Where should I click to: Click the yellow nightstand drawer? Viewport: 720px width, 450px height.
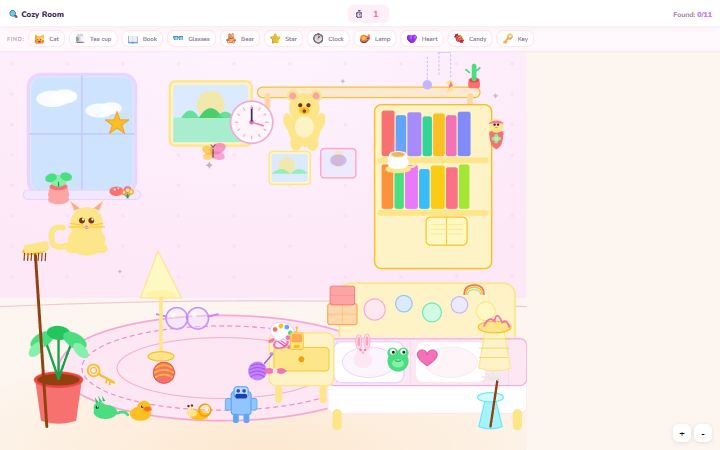[x=302, y=359]
